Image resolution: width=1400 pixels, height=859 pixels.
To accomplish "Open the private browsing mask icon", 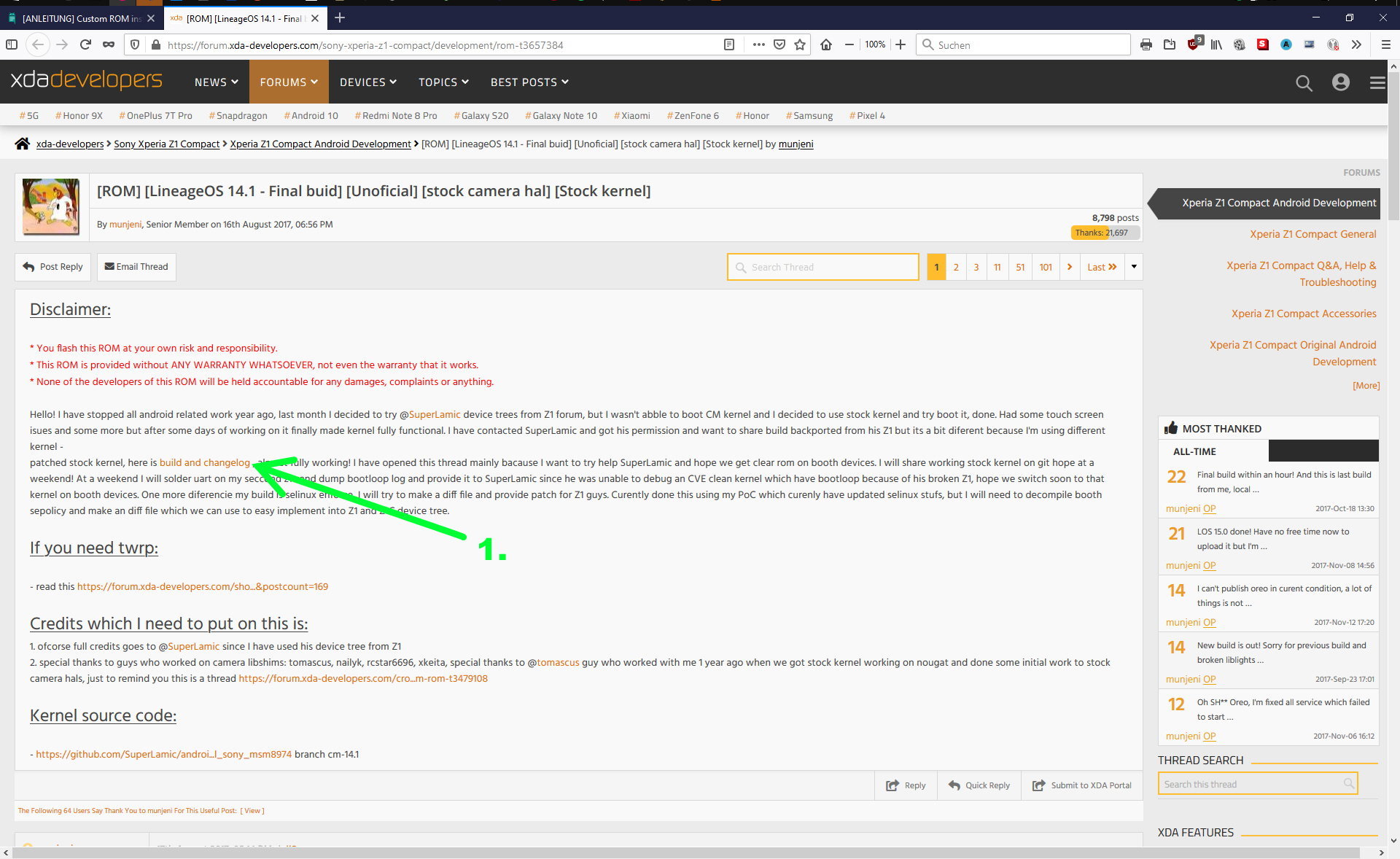I will (x=109, y=44).
